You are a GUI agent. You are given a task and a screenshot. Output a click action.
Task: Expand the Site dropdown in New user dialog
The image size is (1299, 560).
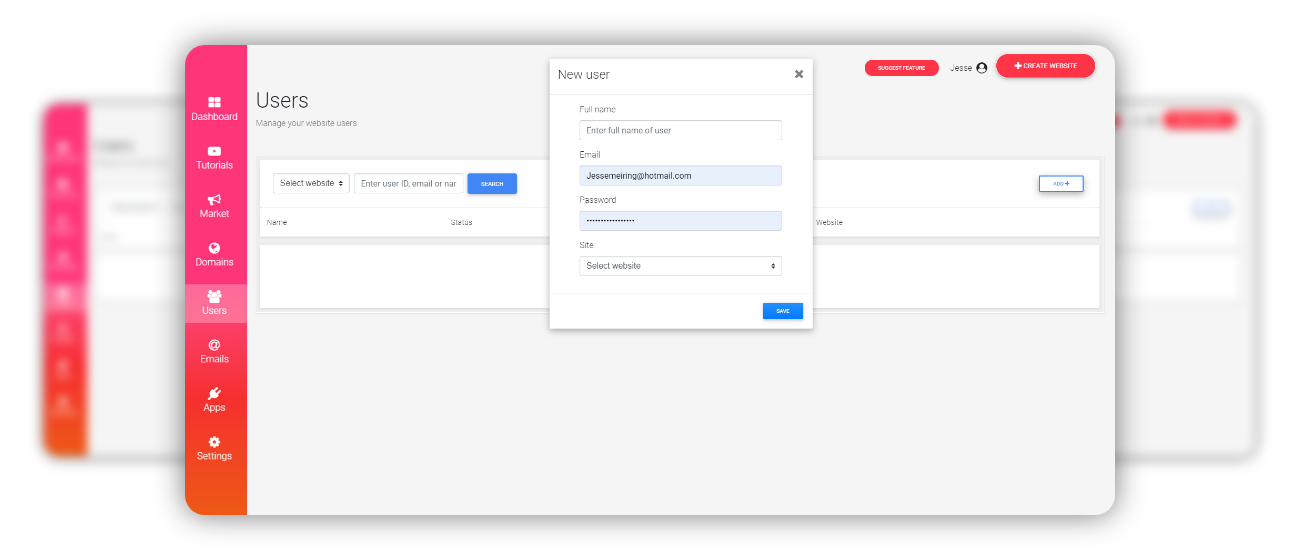pyautogui.click(x=680, y=266)
